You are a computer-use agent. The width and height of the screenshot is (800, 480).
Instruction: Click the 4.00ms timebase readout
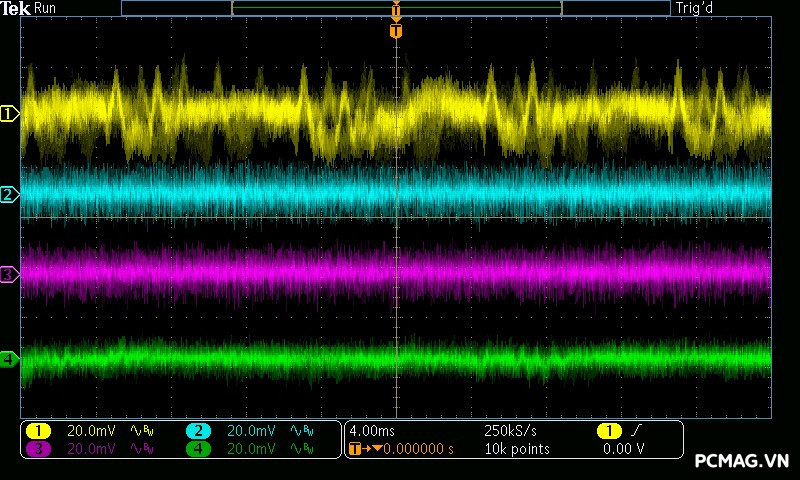pyautogui.click(x=374, y=430)
